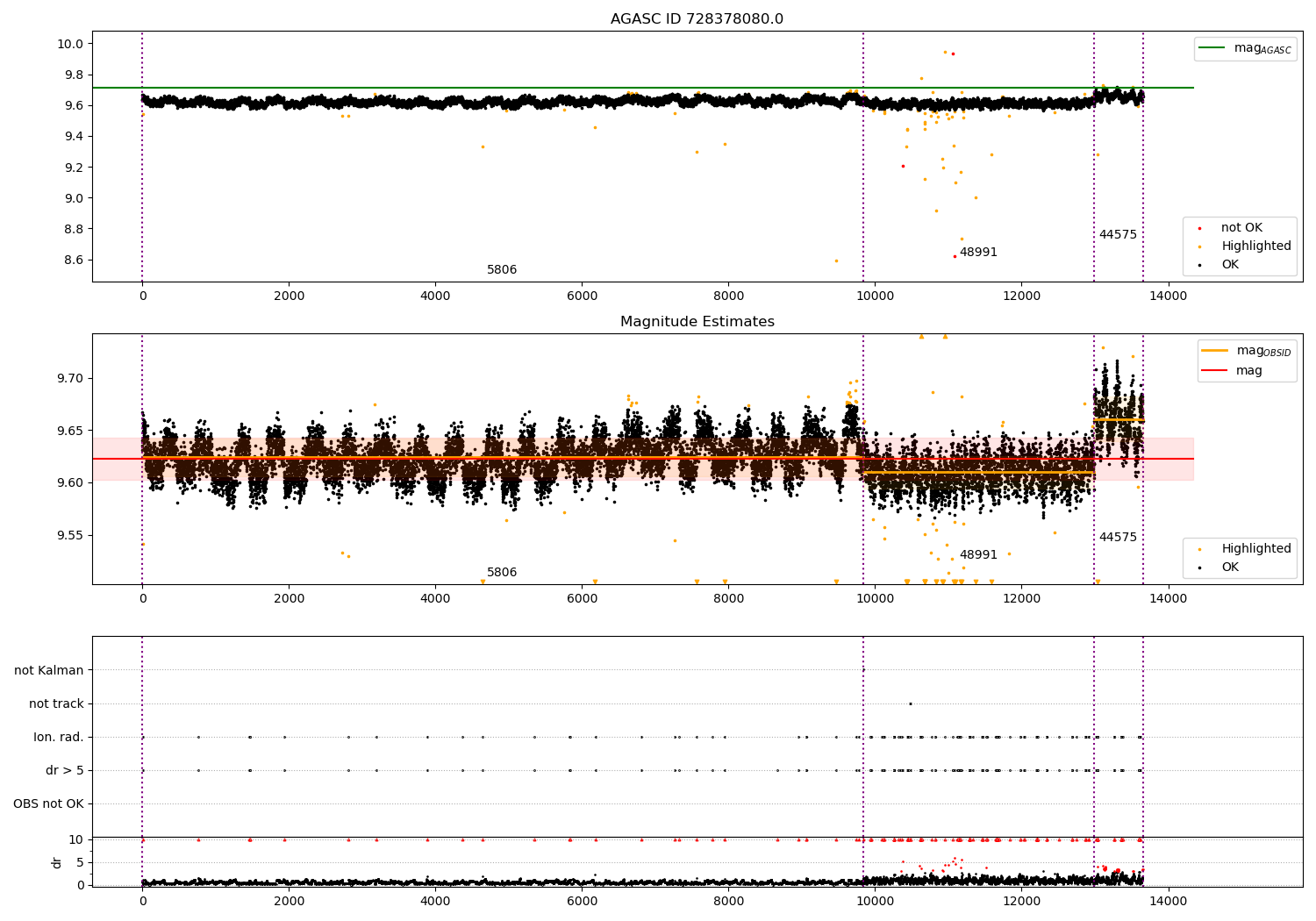The height and width of the screenshot is (921, 1316).
Task: Click the '5806' annotation in the top plot
Action: (x=502, y=270)
